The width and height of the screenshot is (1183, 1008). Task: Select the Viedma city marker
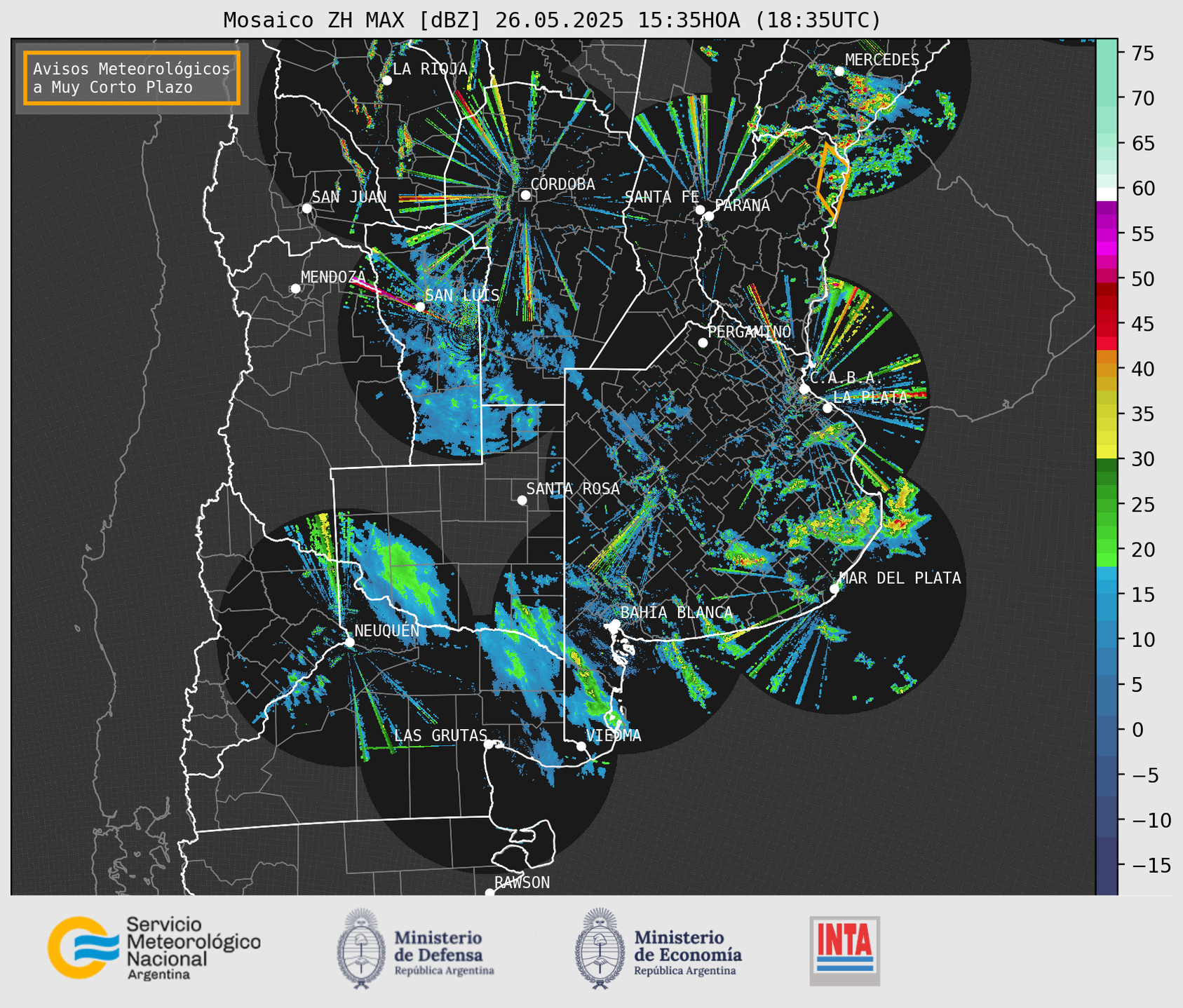(x=581, y=746)
